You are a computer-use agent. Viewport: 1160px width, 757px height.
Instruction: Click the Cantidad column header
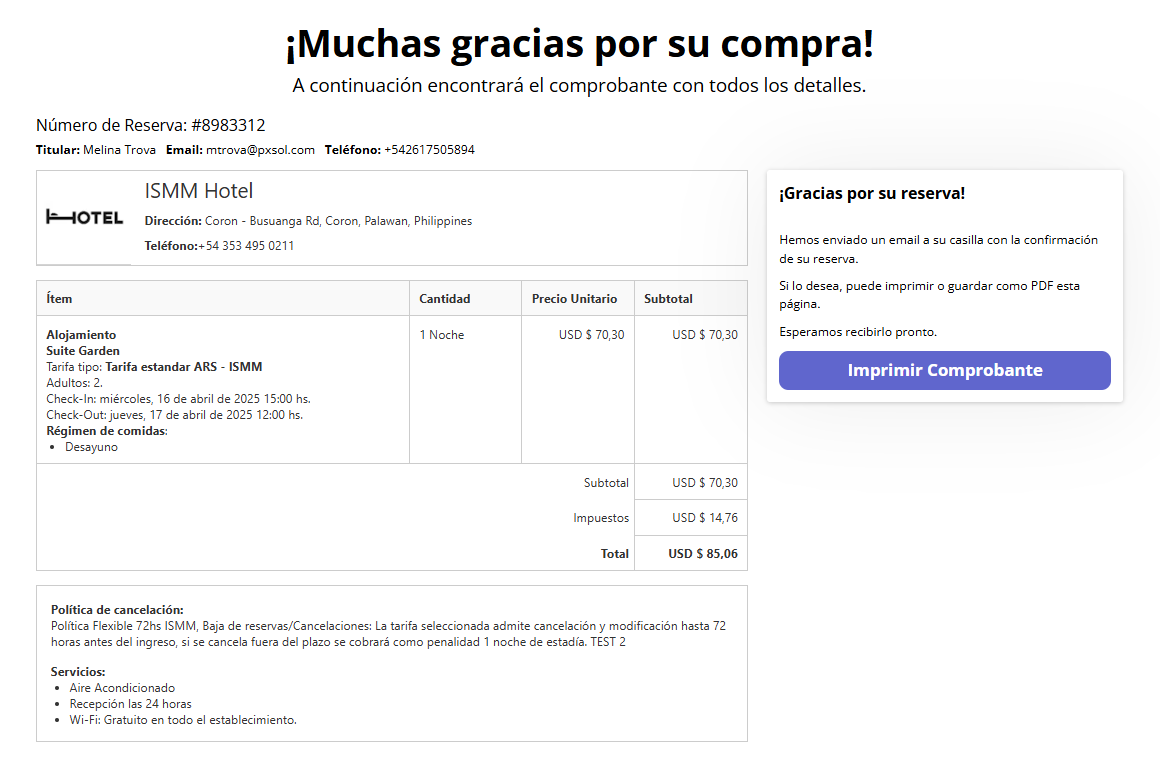(x=444, y=299)
